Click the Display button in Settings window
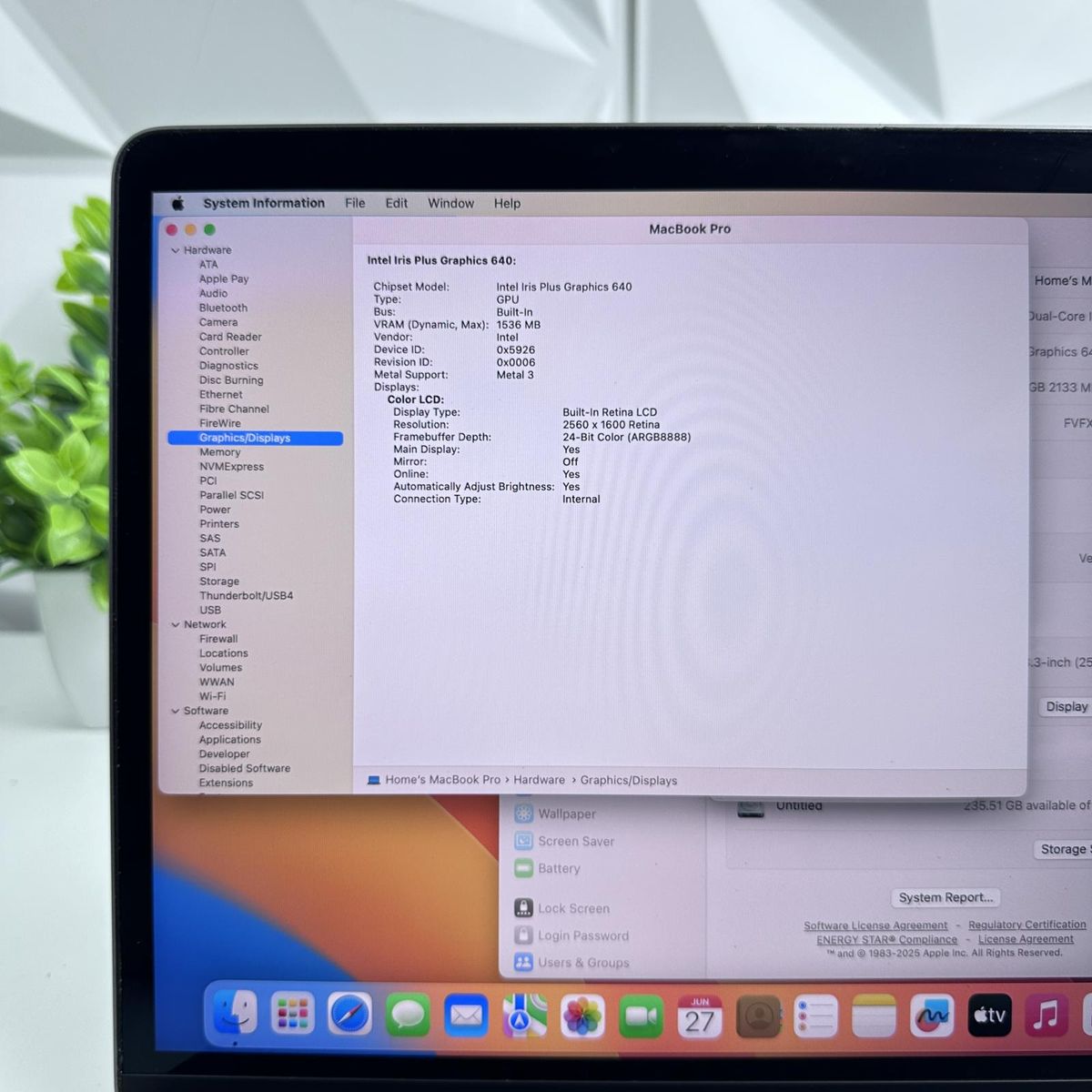Screen dimensions: 1092x1092 point(1066,706)
